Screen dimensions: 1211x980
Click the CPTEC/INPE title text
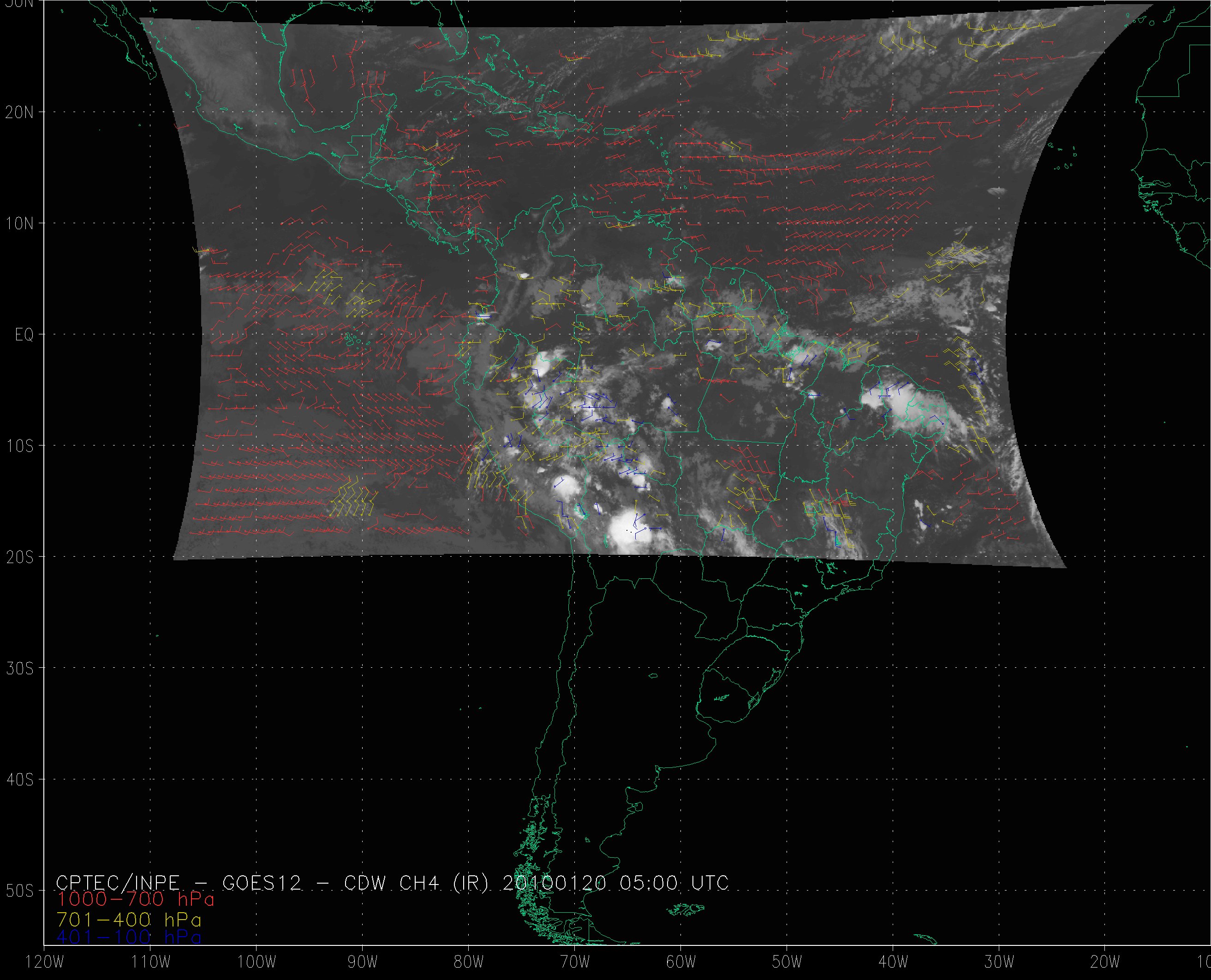118,882
